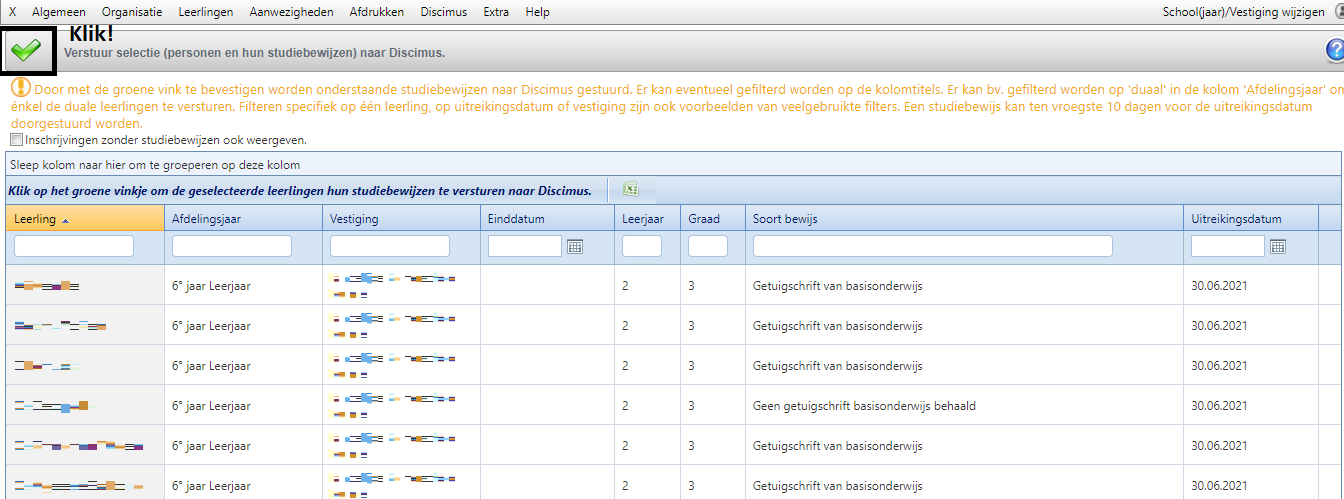Viewport: 1344px width, 499px height.
Task: Click School(jaar)/Vestiging wijzigen link
Action: point(1244,12)
